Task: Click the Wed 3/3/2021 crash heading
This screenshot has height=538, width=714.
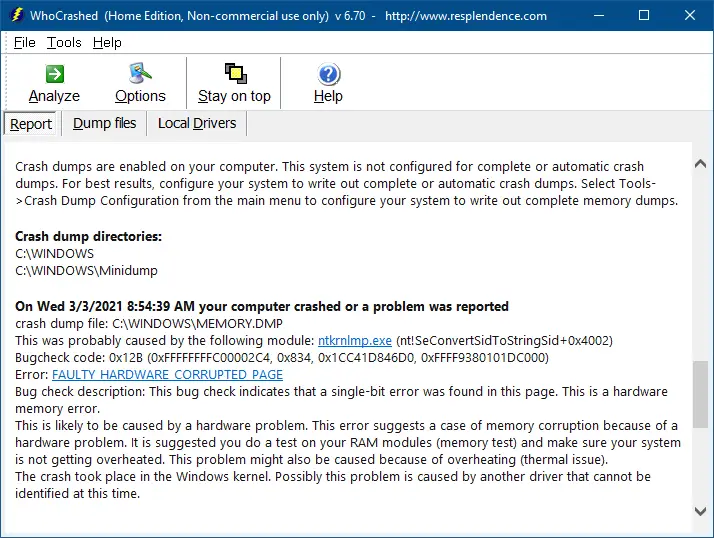Action: click(x=262, y=307)
